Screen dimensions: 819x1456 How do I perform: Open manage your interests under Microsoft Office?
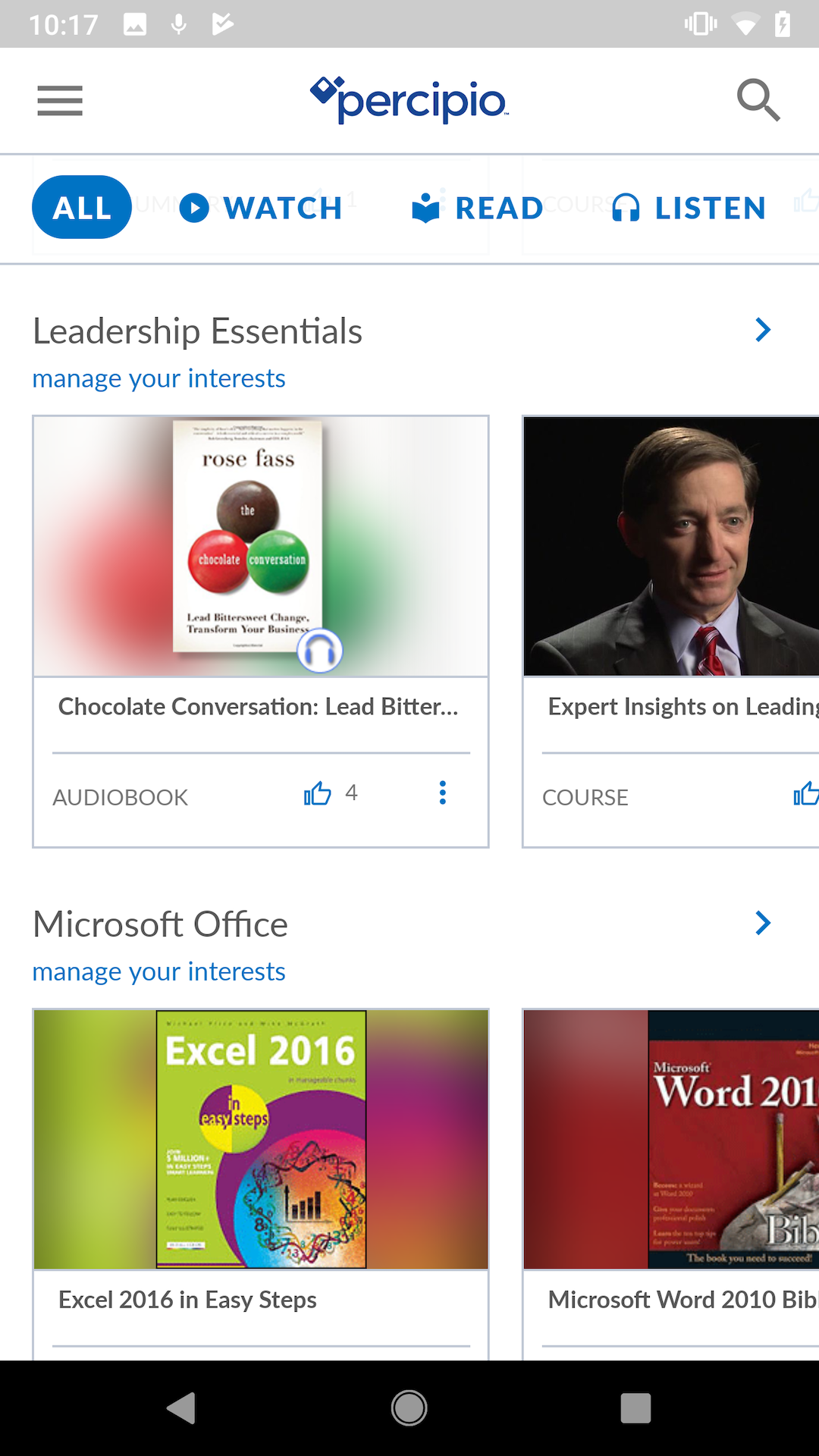tap(158, 971)
